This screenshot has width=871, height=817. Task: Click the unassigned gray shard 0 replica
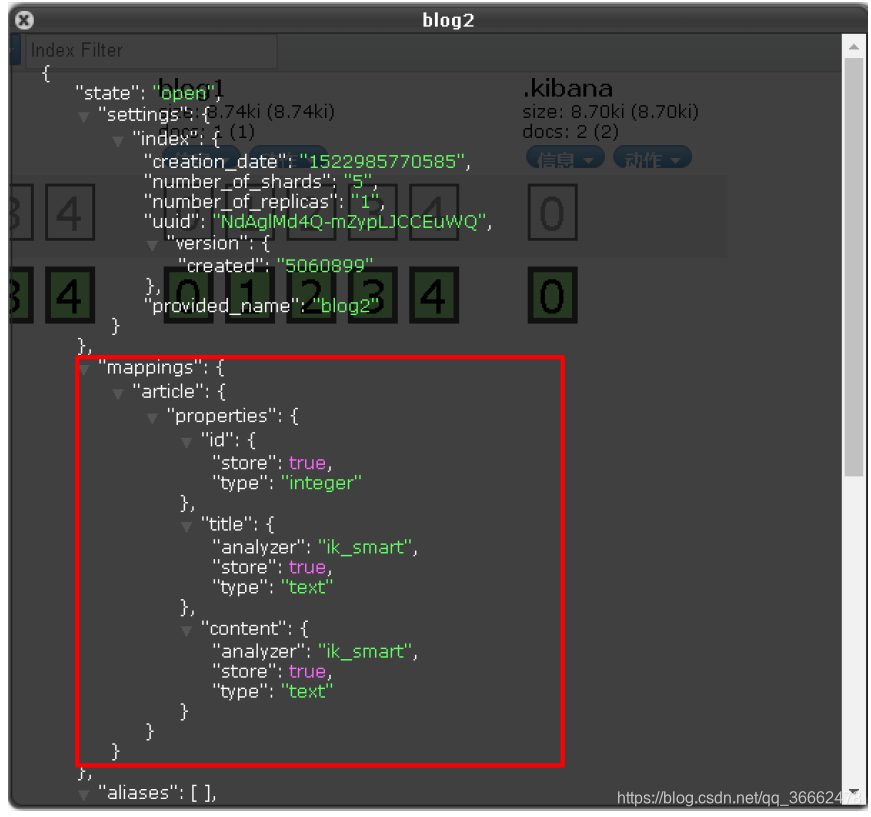(553, 212)
